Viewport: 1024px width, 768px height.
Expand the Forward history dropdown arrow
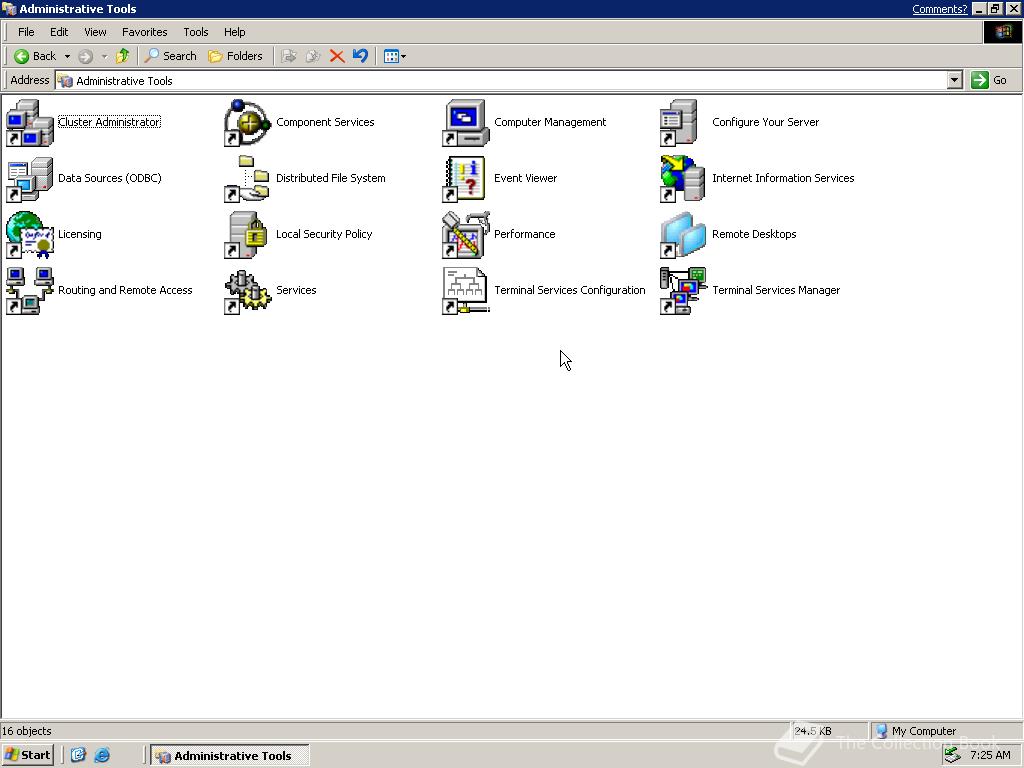tap(104, 57)
